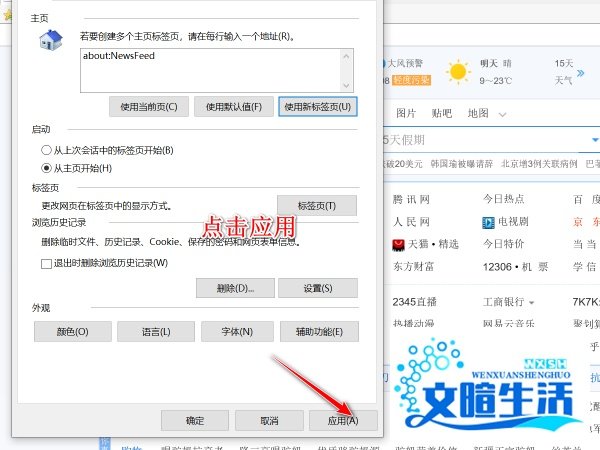Open the 语言(L) appearance button
The width and height of the screenshot is (600, 450).
coord(156,331)
